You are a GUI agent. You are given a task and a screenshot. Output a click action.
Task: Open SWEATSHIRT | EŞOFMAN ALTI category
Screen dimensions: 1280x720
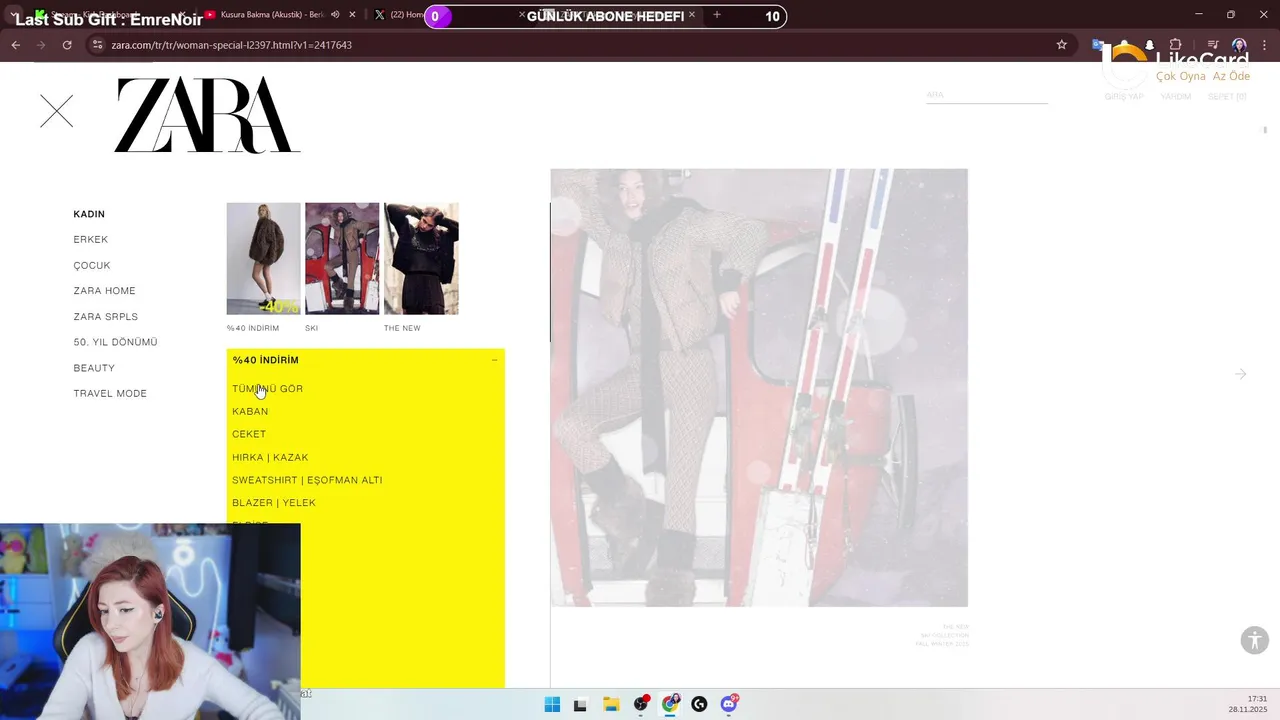(307, 481)
